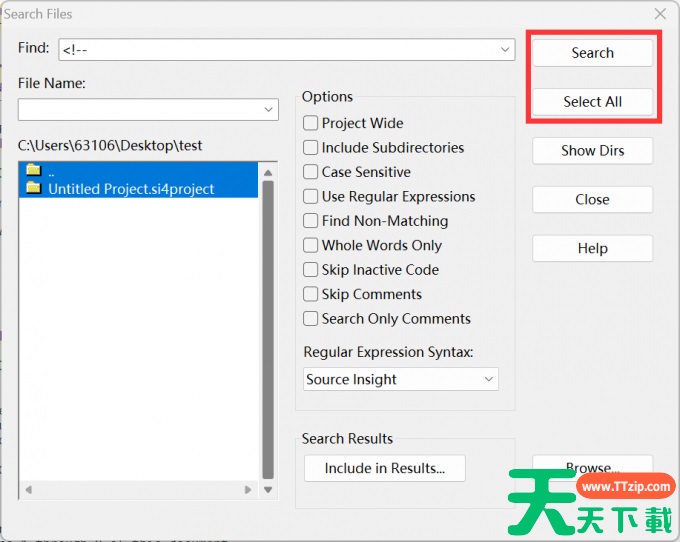The height and width of the screenshot is (542, 680).
Task: Click the file list vertical scrollbar
Action: click(267, 320)
